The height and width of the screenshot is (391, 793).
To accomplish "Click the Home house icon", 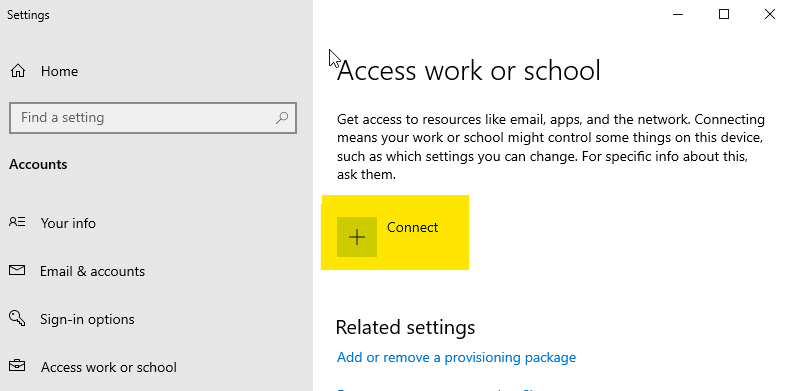I will pos(18,71).
